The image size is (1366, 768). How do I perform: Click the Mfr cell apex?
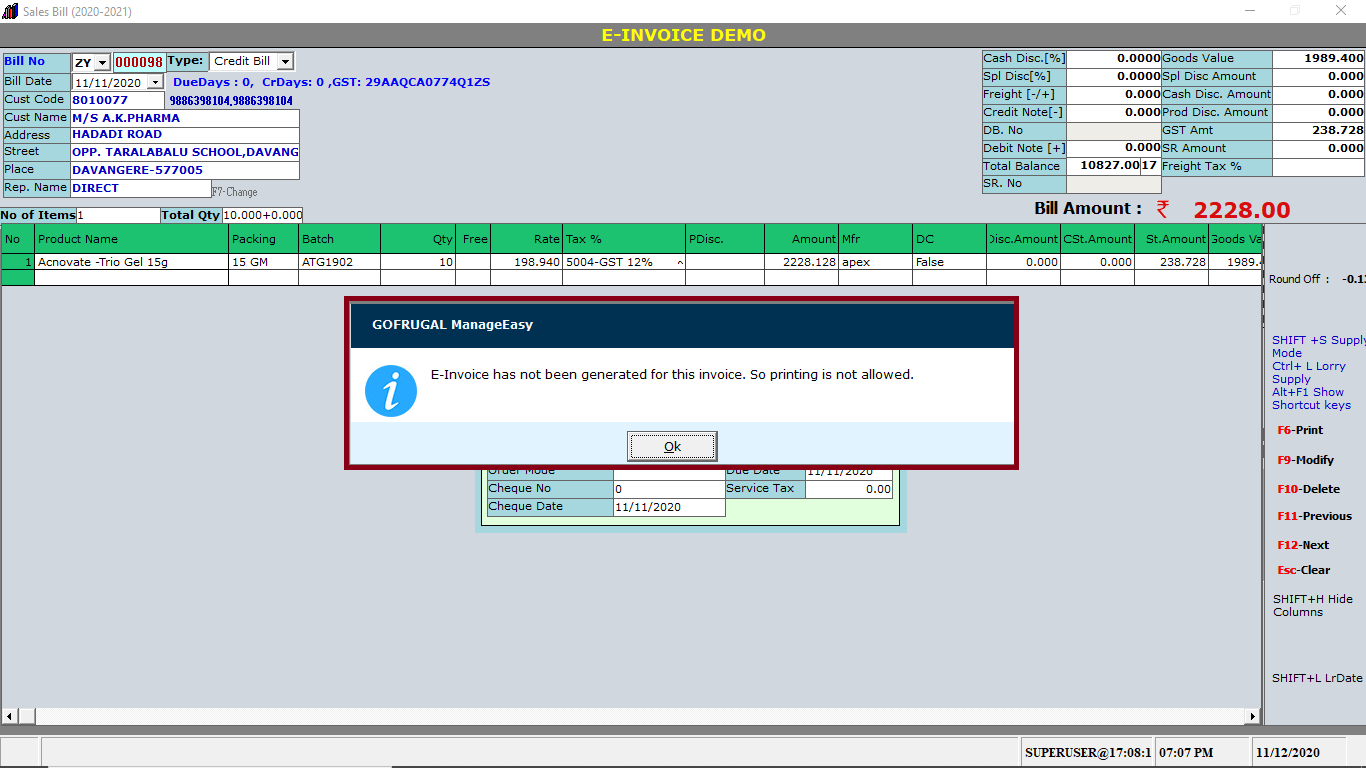pos(875,262)
